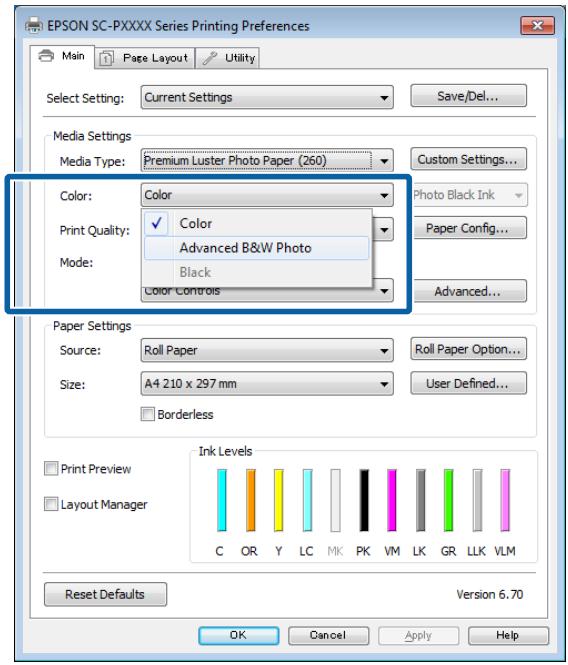The height and width of the screenshot is (665, 568).
Task: Click the Vivid Magenta (VM) ink bar
Action: [392, 500]
